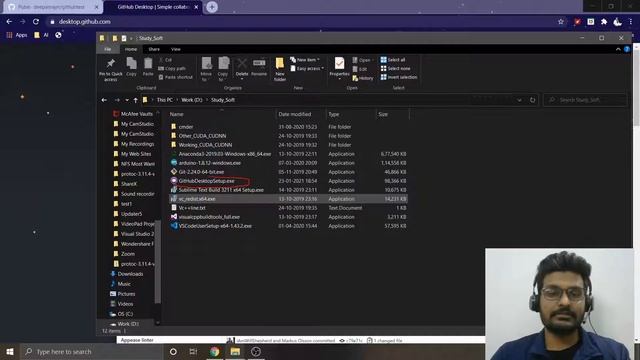Sort files by Type column
This screenshot has height=360, width=640.
[333, 114]
